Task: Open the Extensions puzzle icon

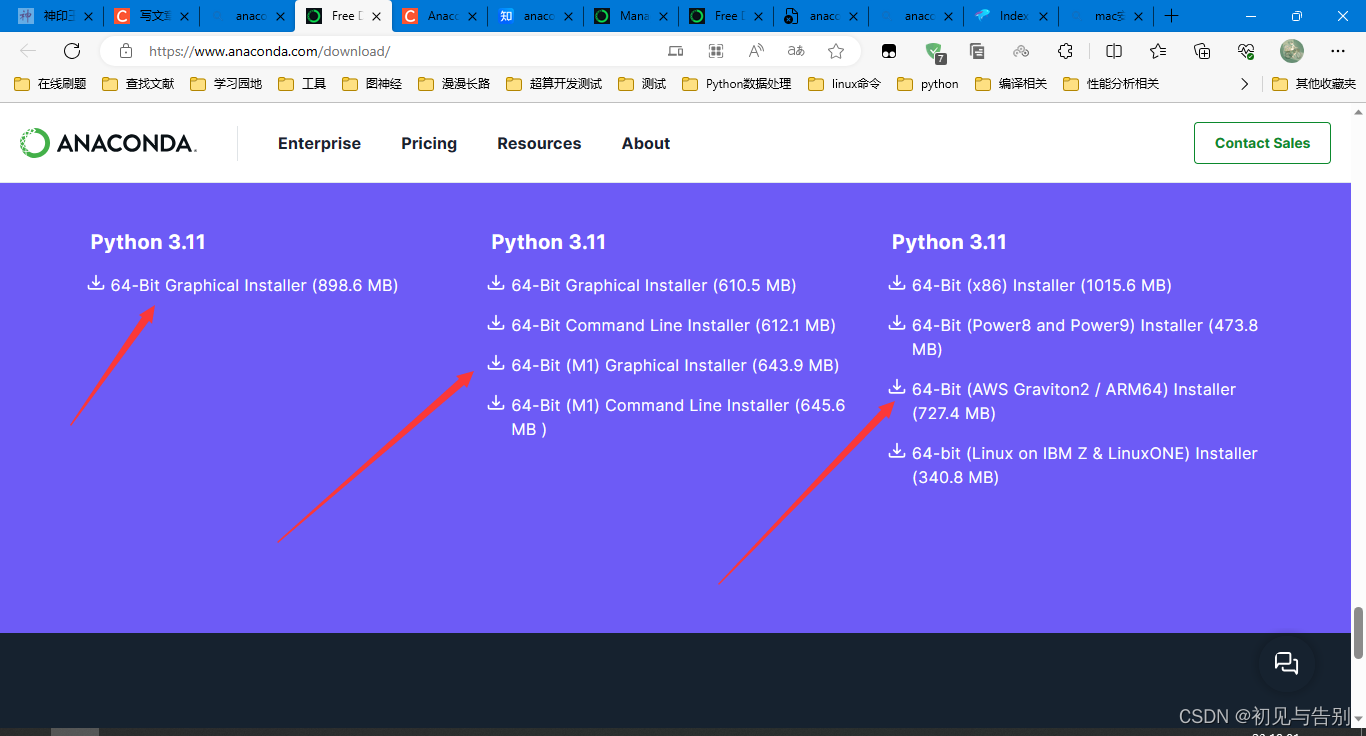Action: (x=1065, y=51)
